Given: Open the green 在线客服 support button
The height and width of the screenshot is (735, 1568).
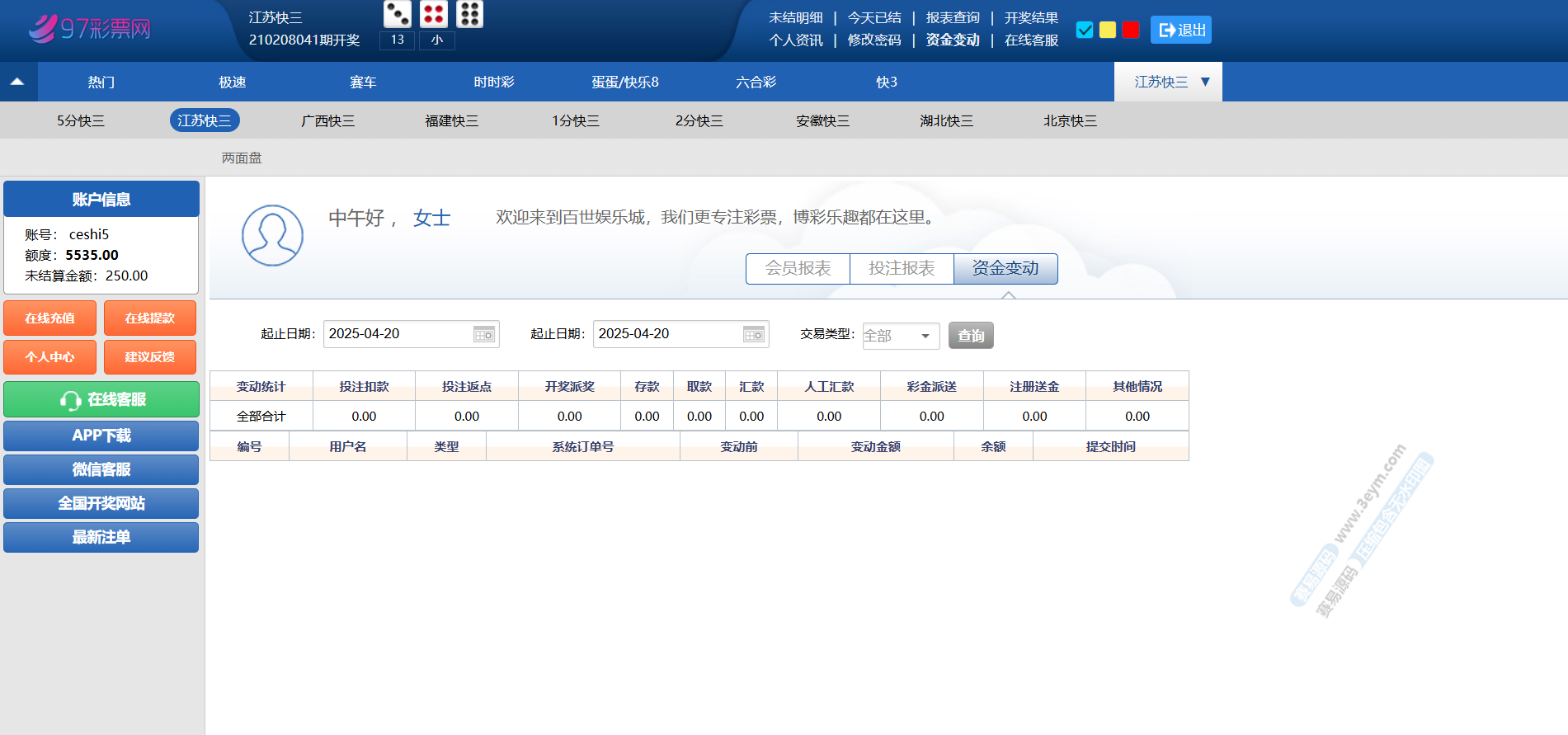Looking at the screenshot, I should [x=101, y=399].
